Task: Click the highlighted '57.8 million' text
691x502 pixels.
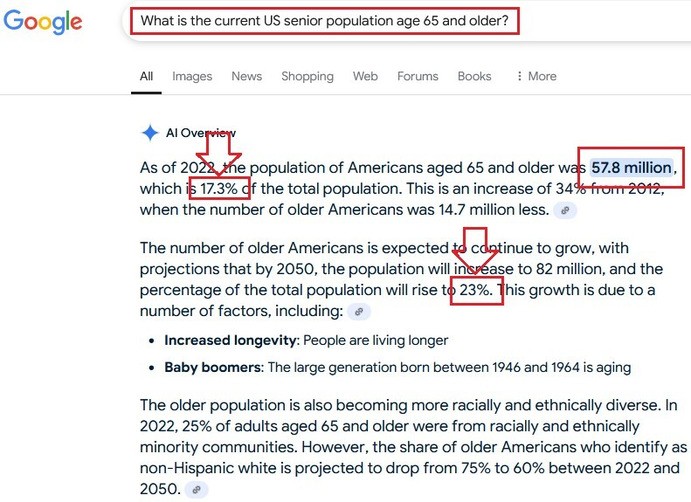Action: (632, 167)
